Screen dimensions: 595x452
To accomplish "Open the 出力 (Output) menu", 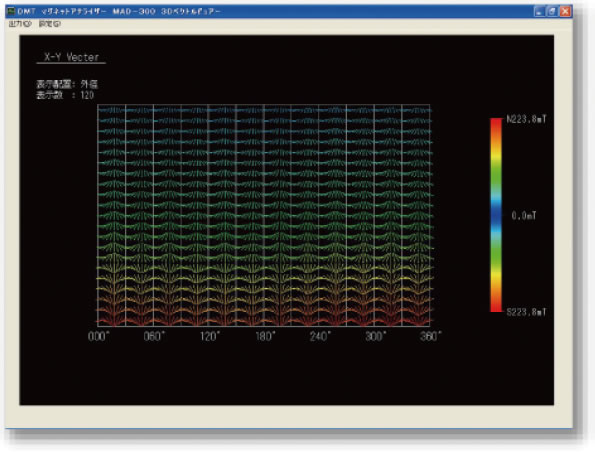I will coord(20,24).
